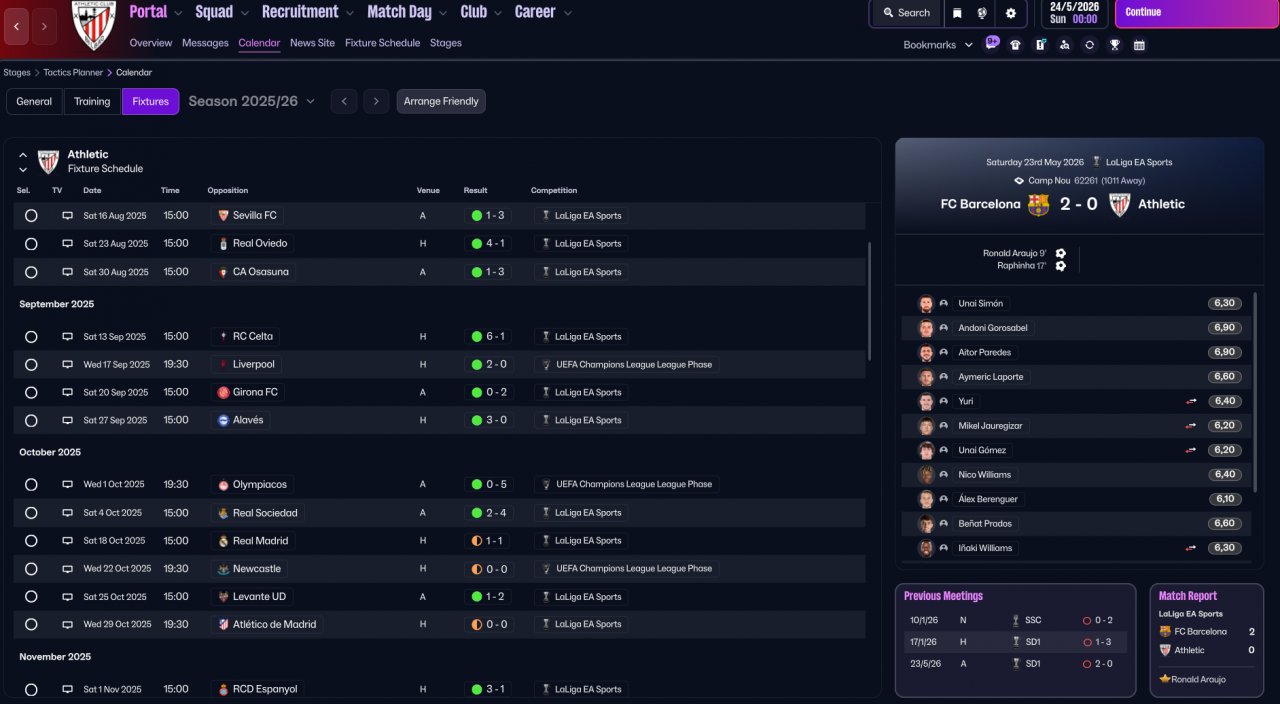Open the shirt shortcut icon
The width and height of the screenshot is (1280, 704).
coord(1016,45)
